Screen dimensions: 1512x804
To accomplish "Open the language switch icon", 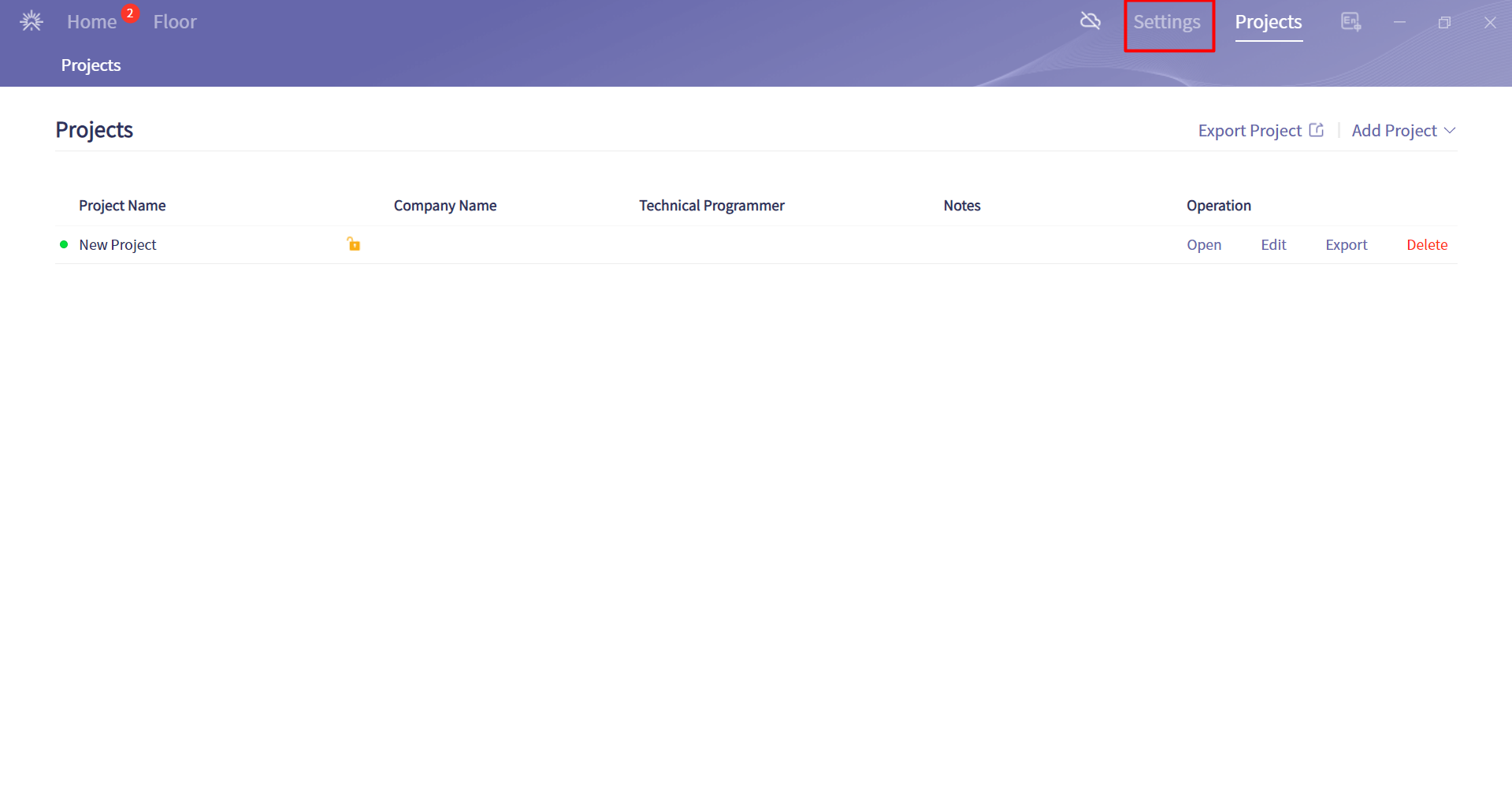I will (1350, 22).
